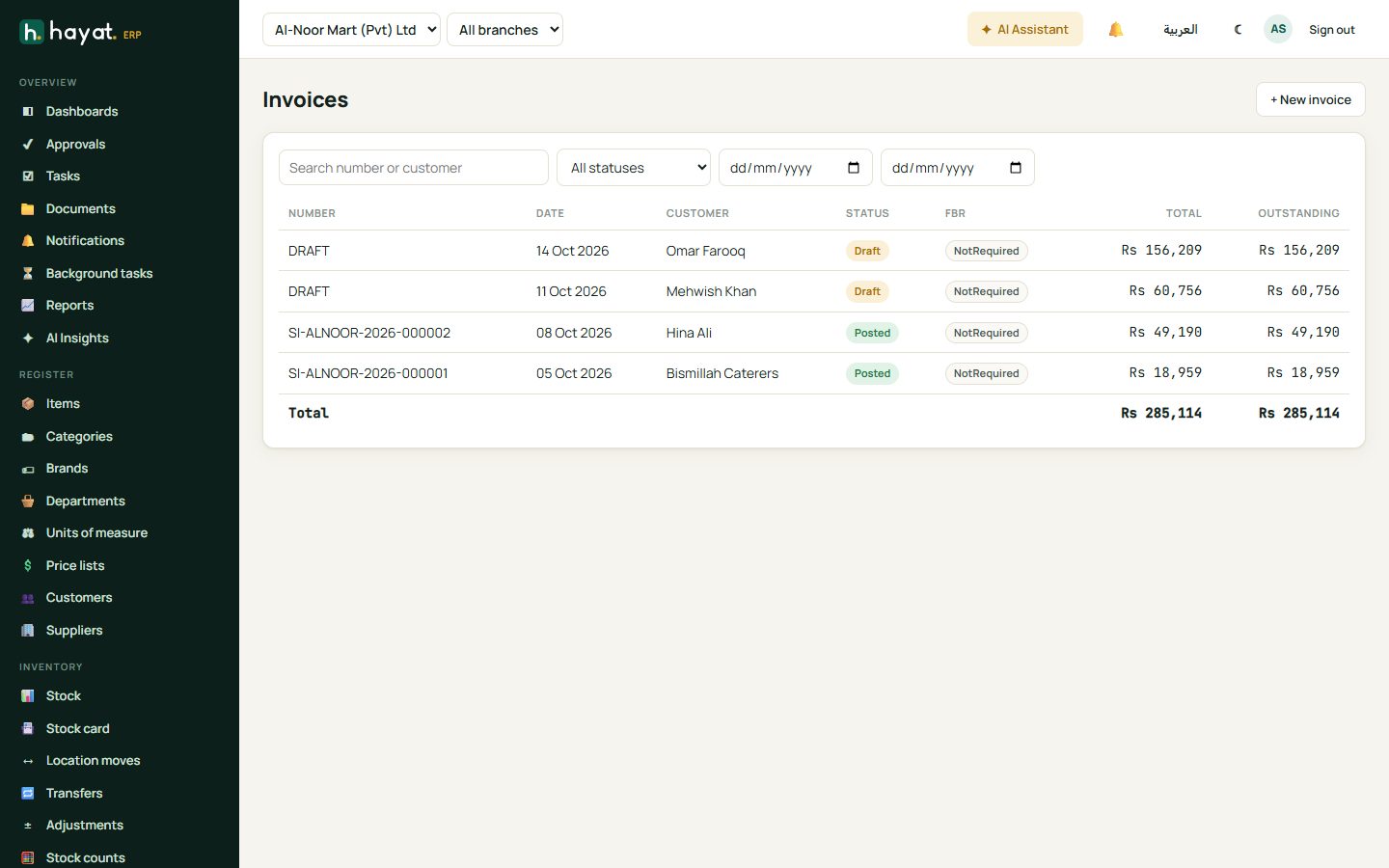This screenshot has width=1389, height=868.
Task: Open the All statuses filter dropdown
Action: (x=634, y=168)
